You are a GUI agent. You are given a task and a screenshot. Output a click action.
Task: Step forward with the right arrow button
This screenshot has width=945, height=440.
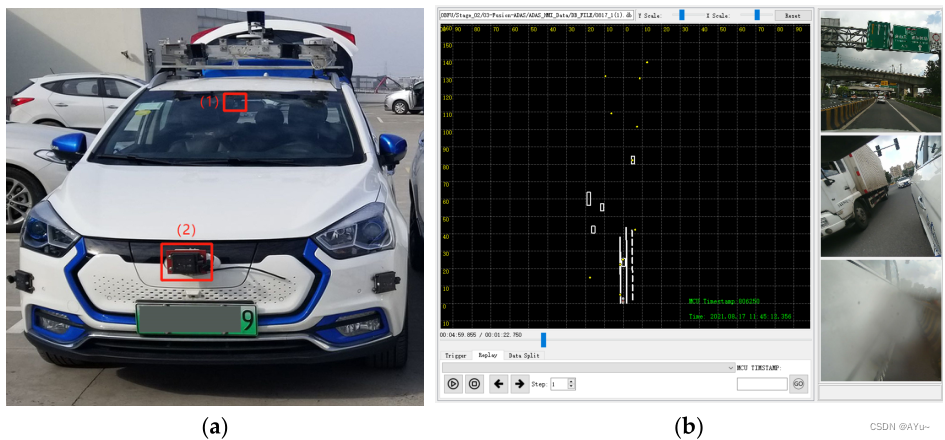click(519, 383)
